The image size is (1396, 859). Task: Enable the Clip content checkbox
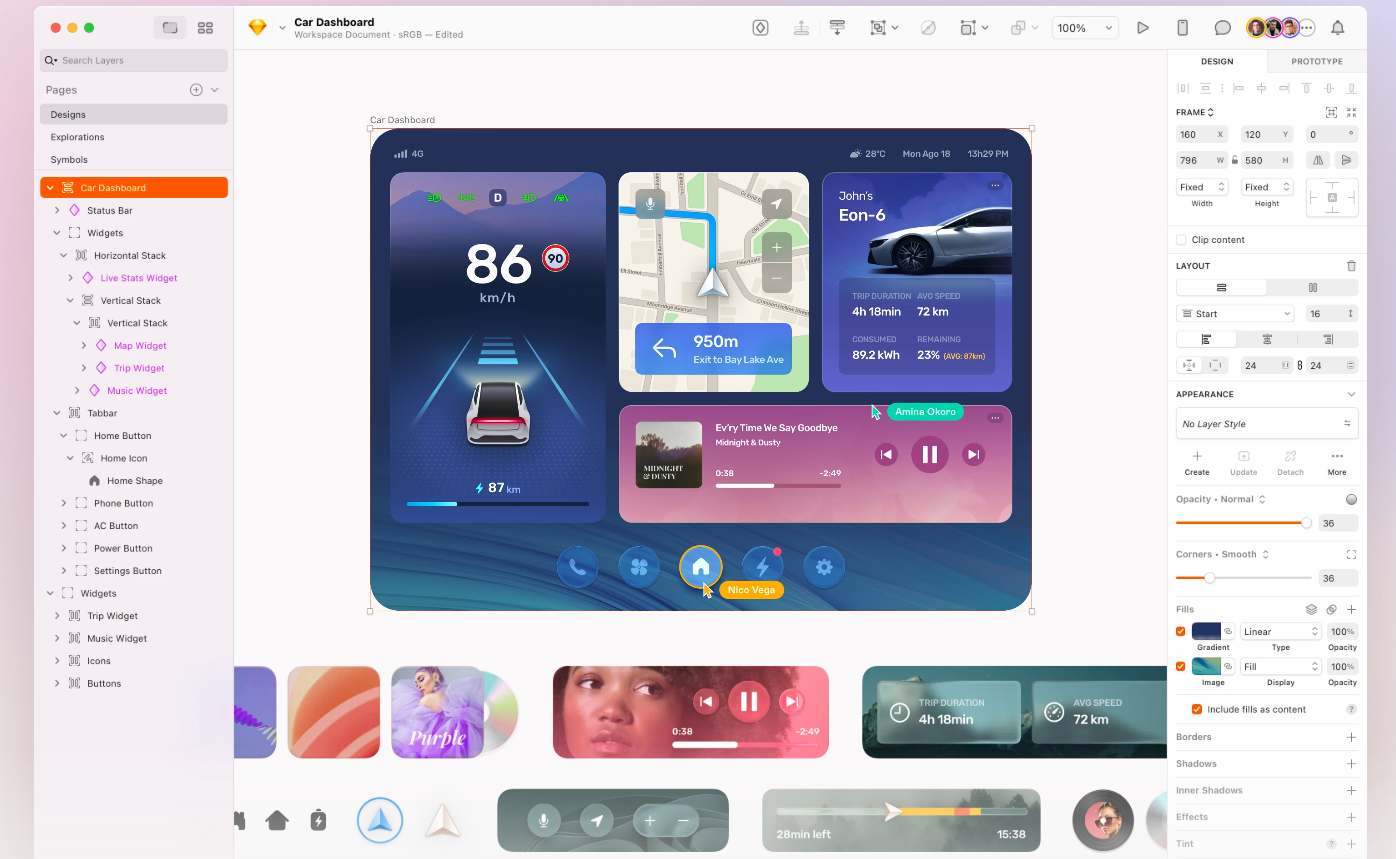coord(1181,240)
